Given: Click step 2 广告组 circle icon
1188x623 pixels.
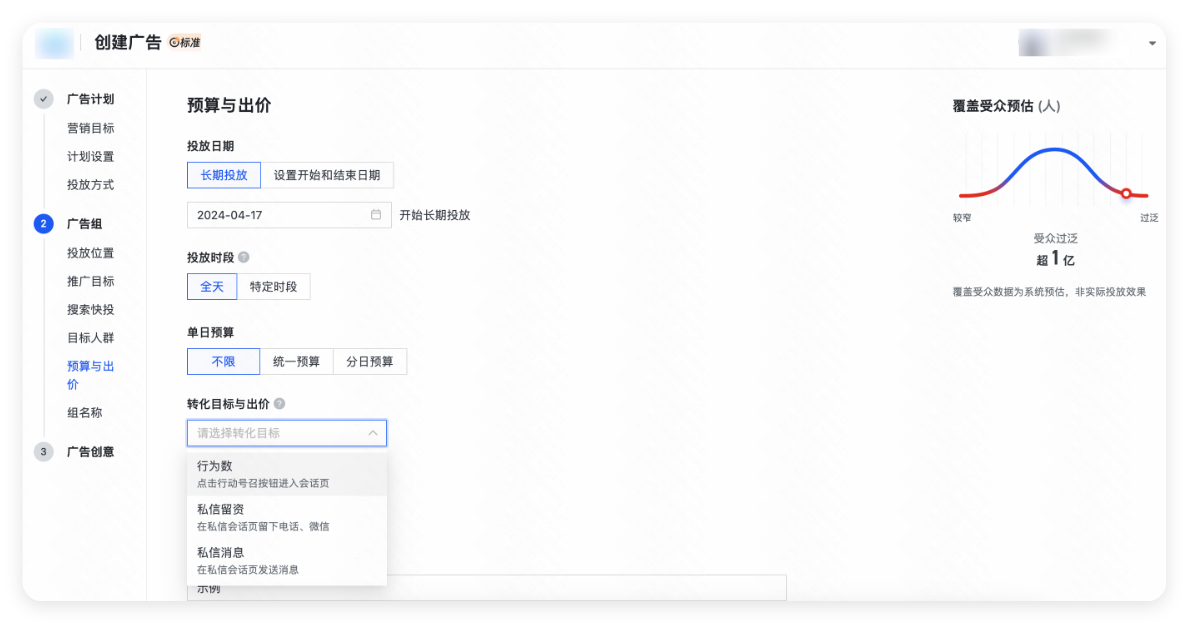Looking at the screenshot, I should (x=43, y=224).
